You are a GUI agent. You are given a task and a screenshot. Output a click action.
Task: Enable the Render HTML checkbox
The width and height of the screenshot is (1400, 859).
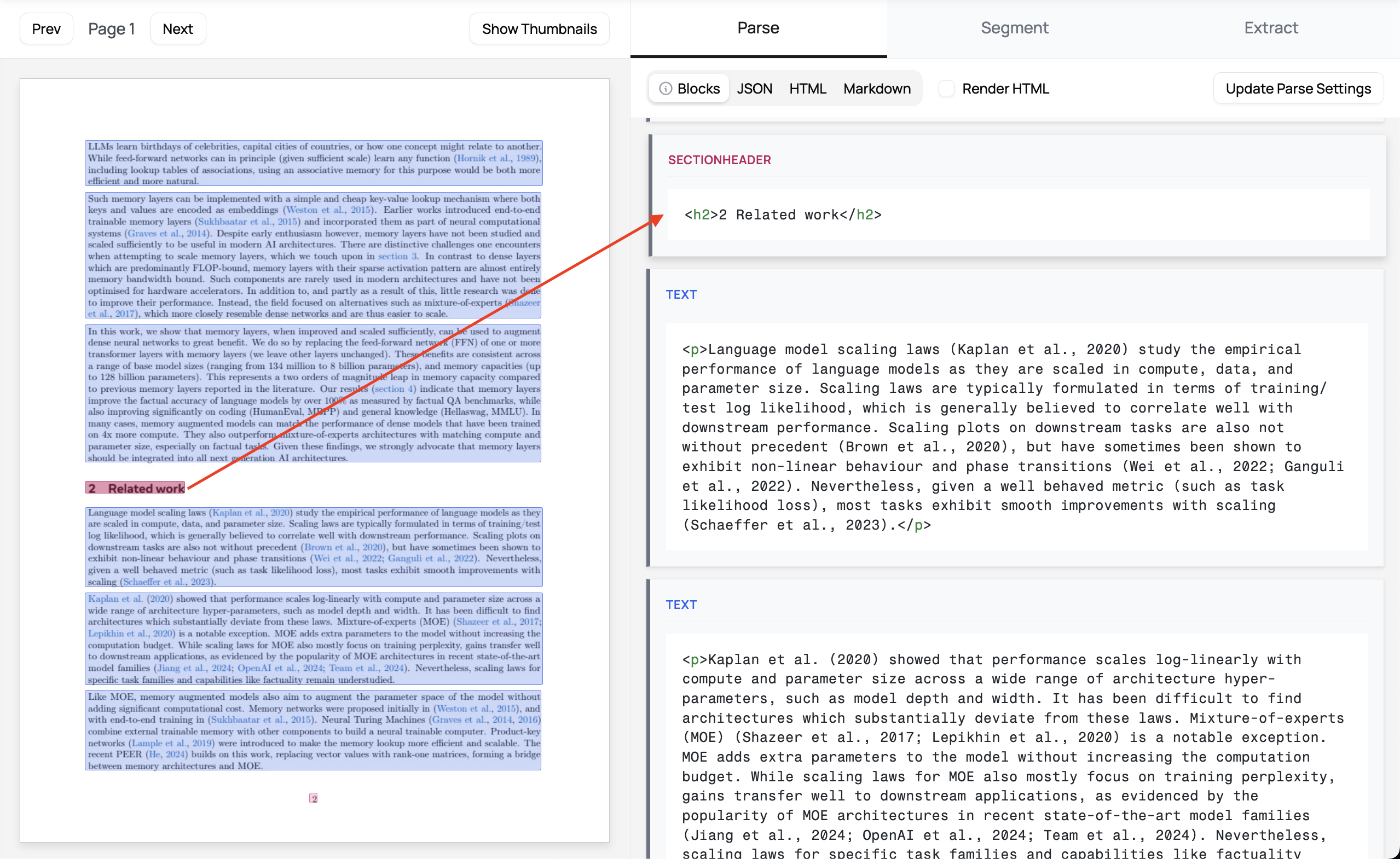point(946,89)
